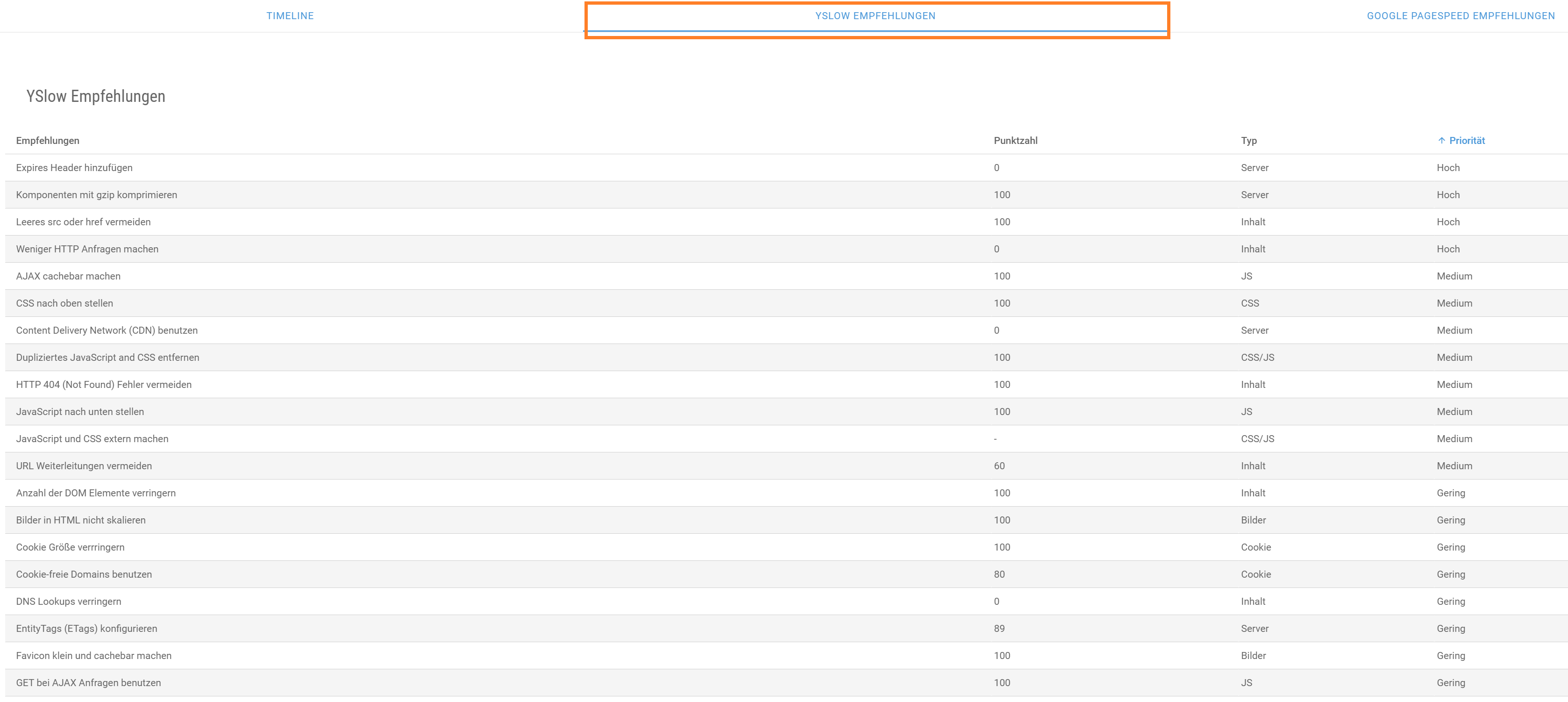This screenshot has height=702, width=1568.
Task: Click 'Weniger HTTP Anfragen machen'
Action: pos(87,249)
